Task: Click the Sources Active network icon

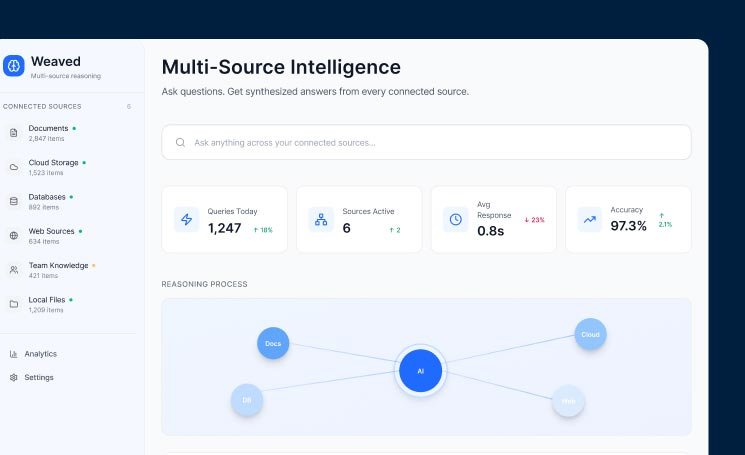Action: 321,219
